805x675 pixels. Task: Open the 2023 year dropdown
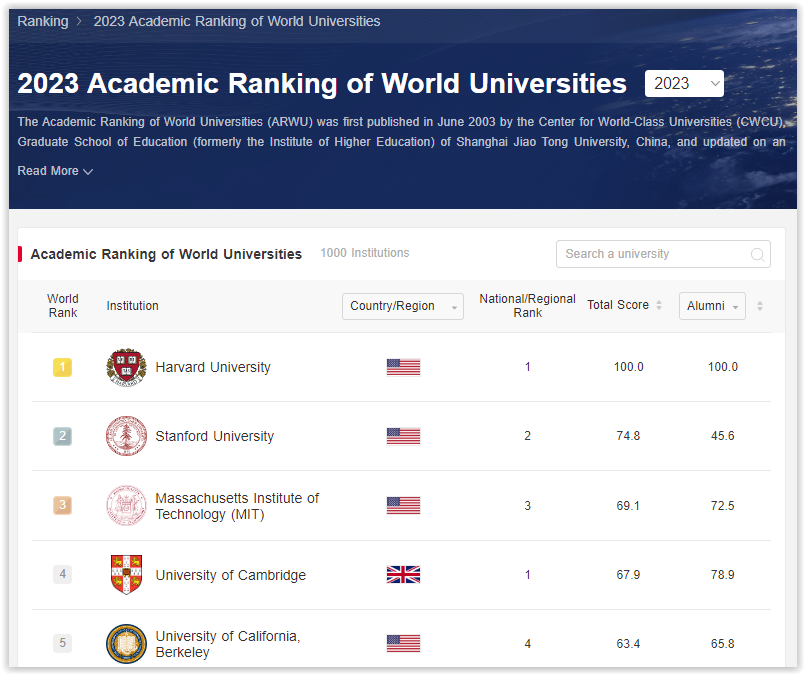click(685, 84)
